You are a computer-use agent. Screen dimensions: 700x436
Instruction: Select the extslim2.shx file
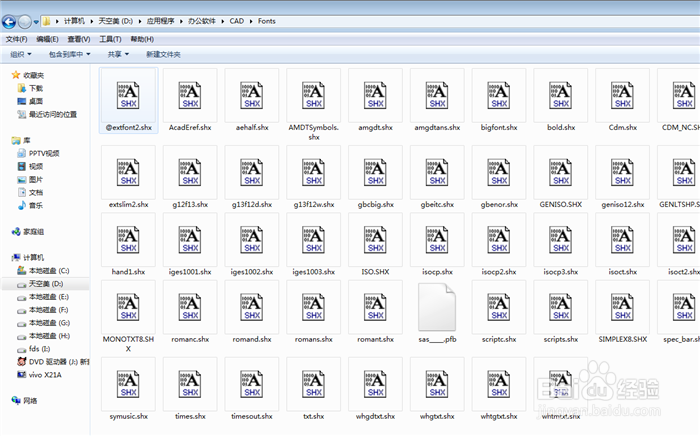click(129, 177)
